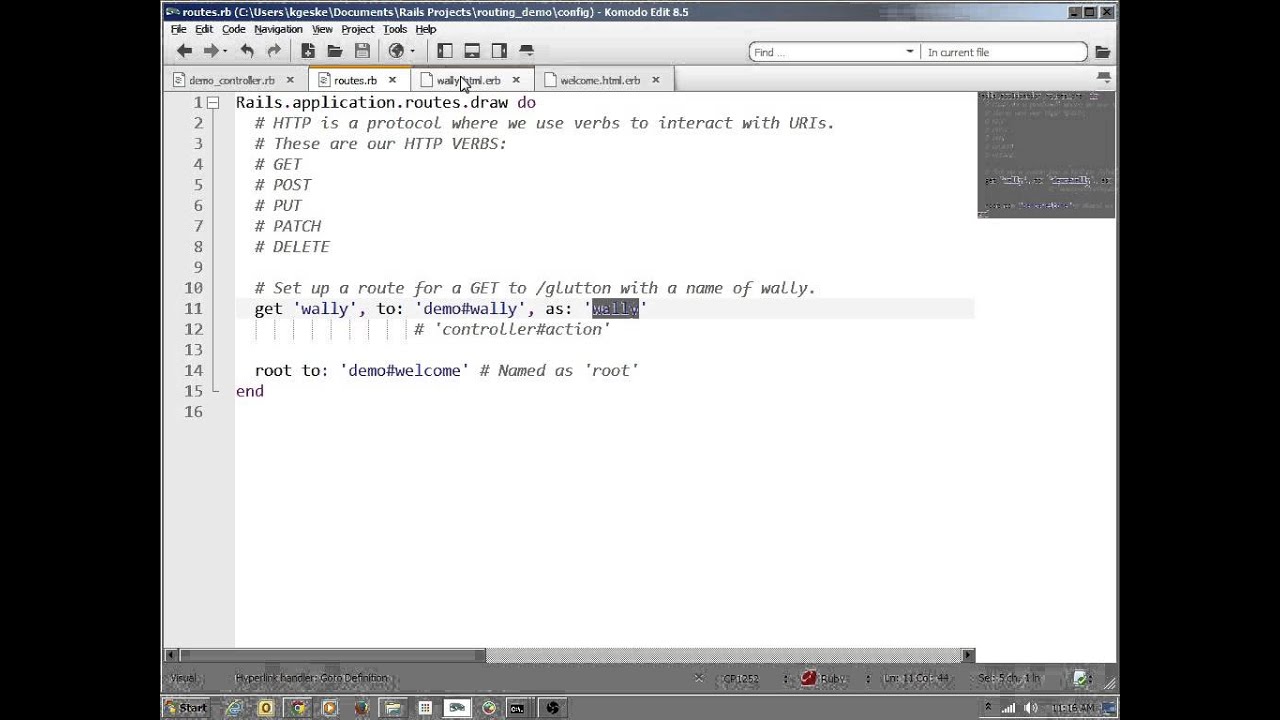Screen dimensions: 1280x720
Task: Open the Navigation menu
Action: pyautogui.click(x=278, y=29)
